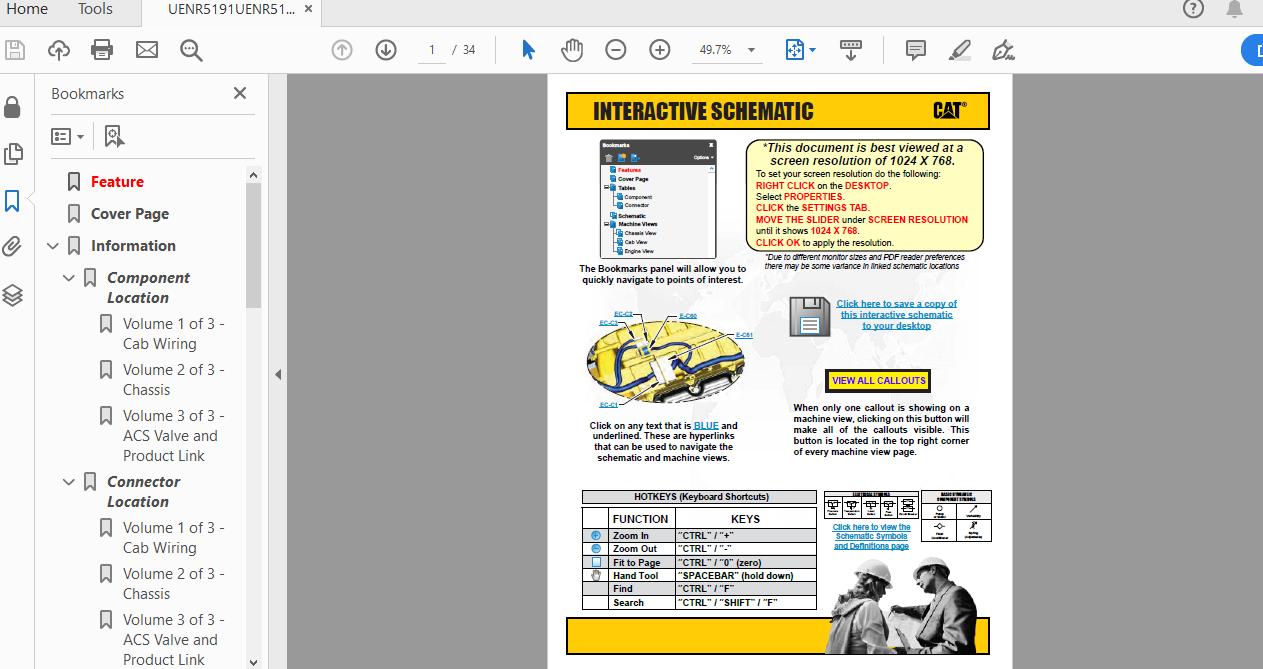Image resolution: width=1263 pixels, height=669 pixels.
Task: Select the Connector Location bookmark
Action: tap(143, 492)
